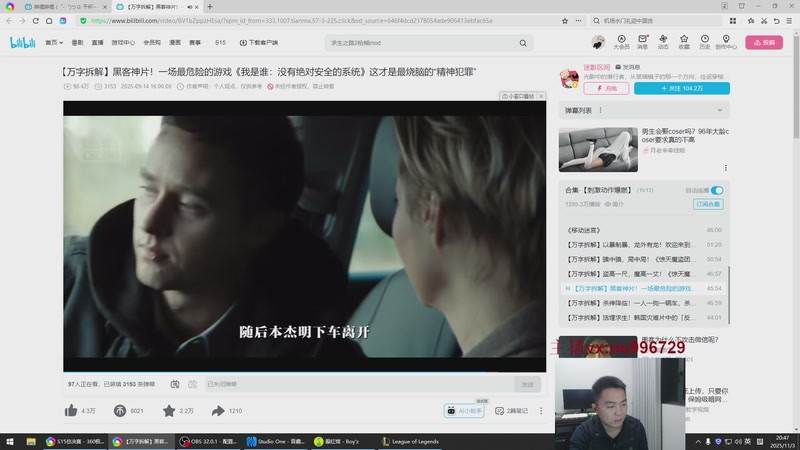The image size is (800, 450).
Task: Open the 消息 messages icon
Action: 642,42
